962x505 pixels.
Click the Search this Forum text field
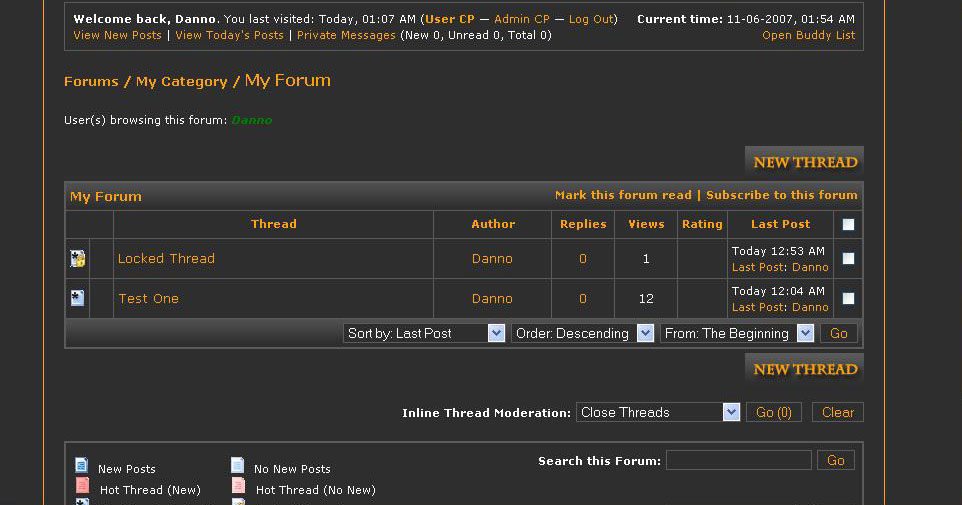click(738, 460)
